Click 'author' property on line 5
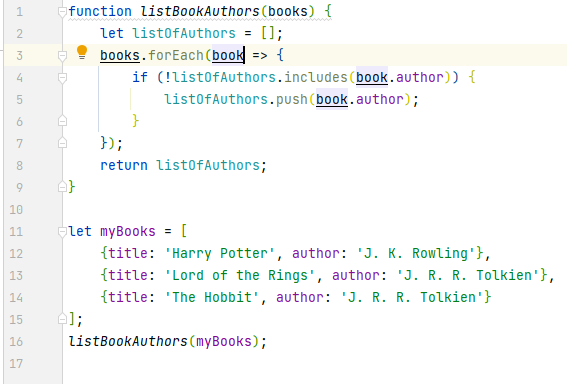 coord(380,99)
